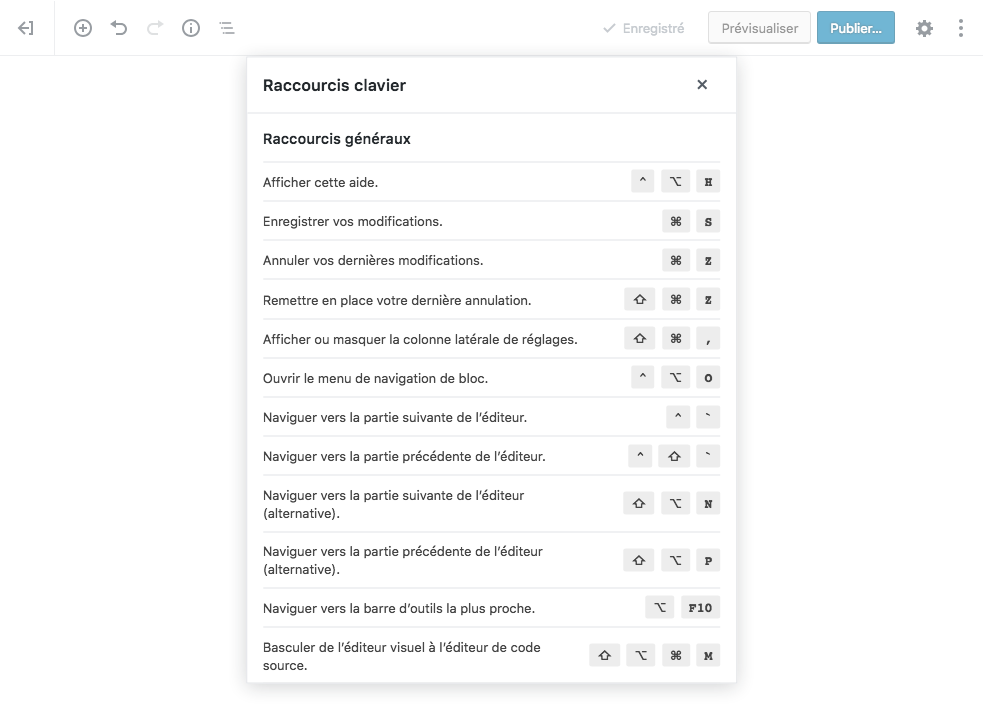Click the F10 key badge

pyautogui.click(x=700, y=607)
